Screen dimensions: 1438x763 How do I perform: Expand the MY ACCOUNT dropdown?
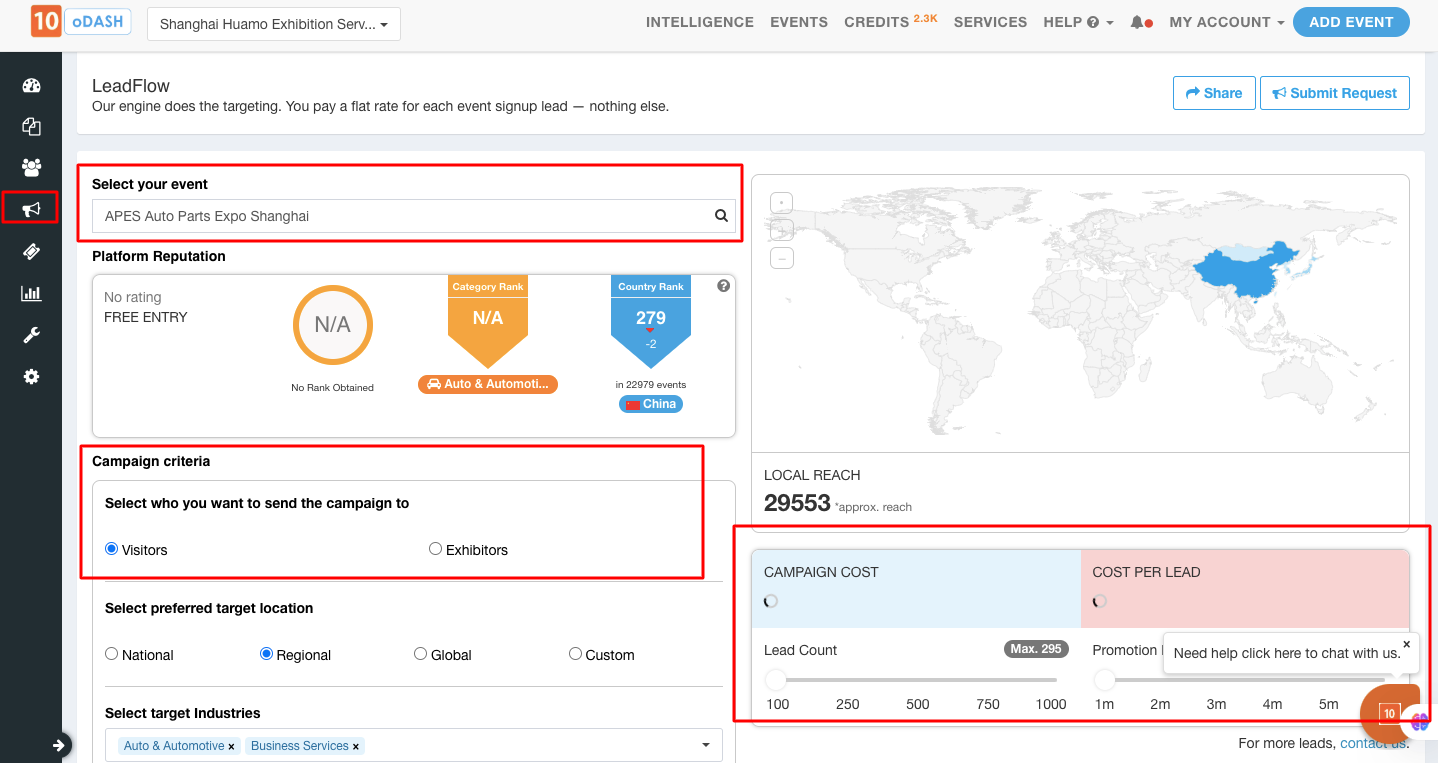point(1227,22)
